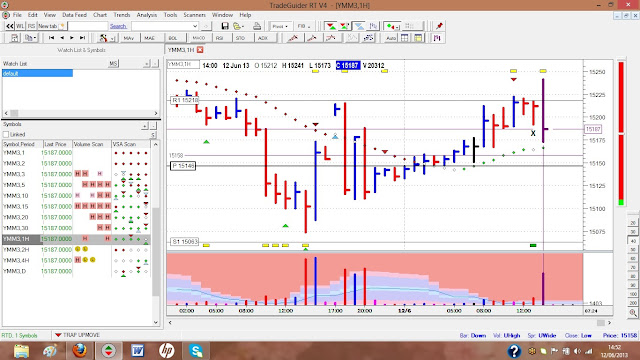Click the red pushpin icon
Image resolution: width=640 pixels, height=360 pixels.
(x=439, y=26)
